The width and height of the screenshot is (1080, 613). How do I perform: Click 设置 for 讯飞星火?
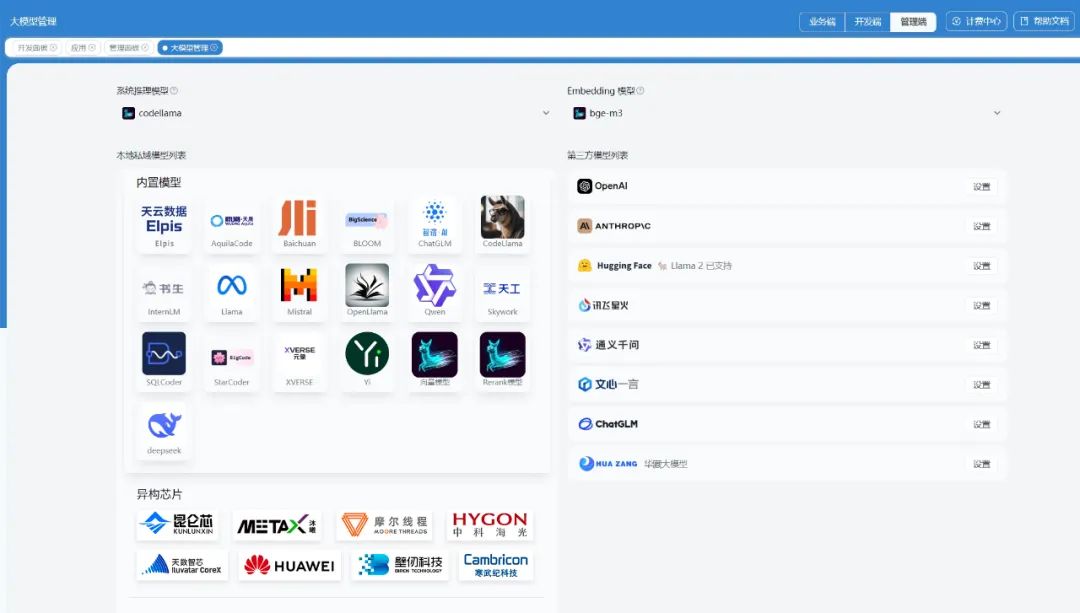click(x=982, y=305)
